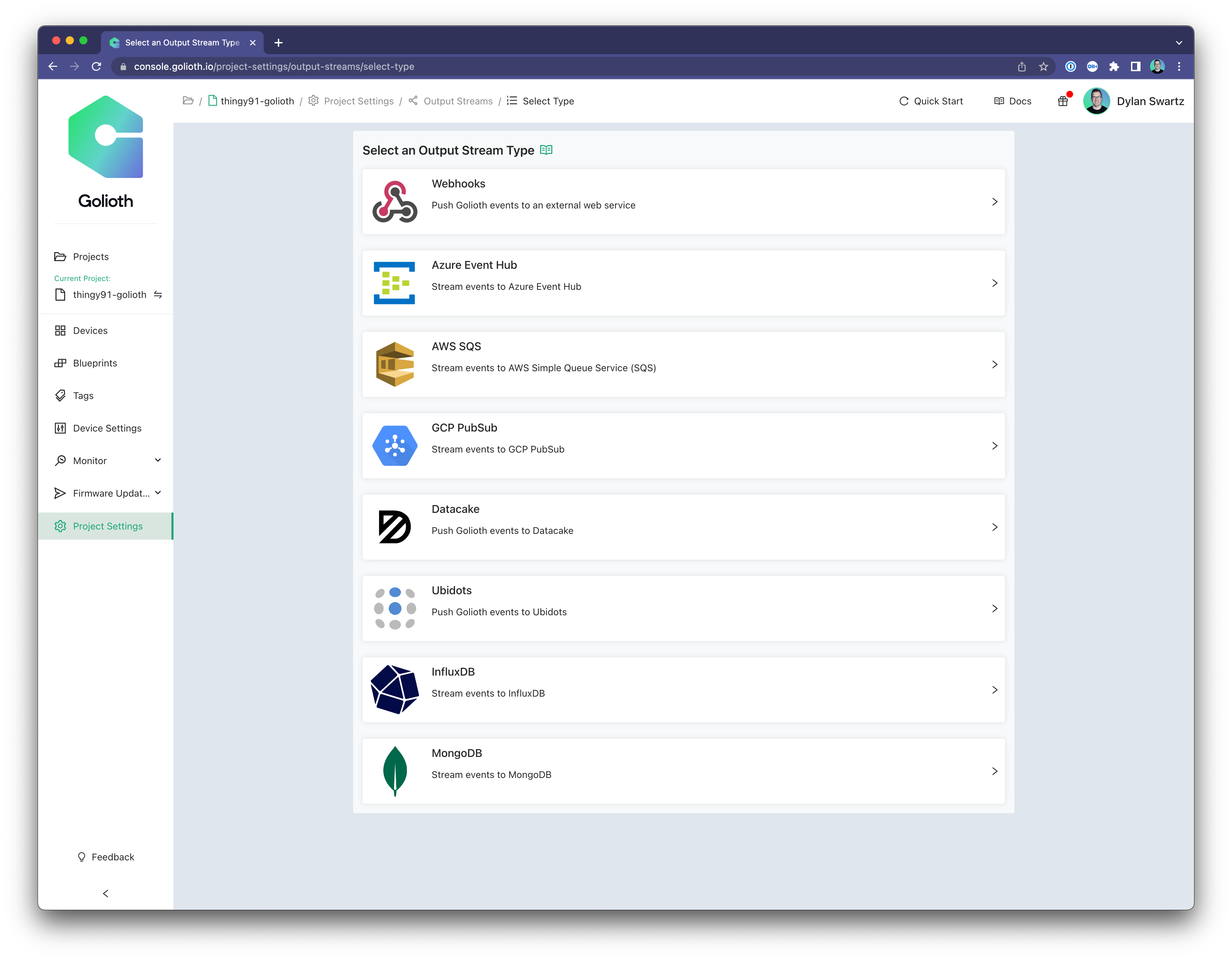
Task: Go to Output Streams breadcrumb
Action: (x=451, y=101)
